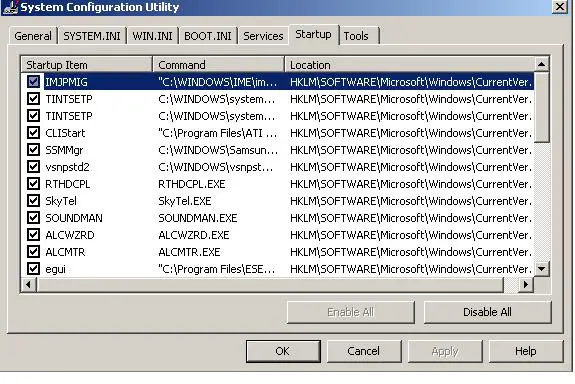Click the horizontal scrollbar right arrow

(526, 284)
